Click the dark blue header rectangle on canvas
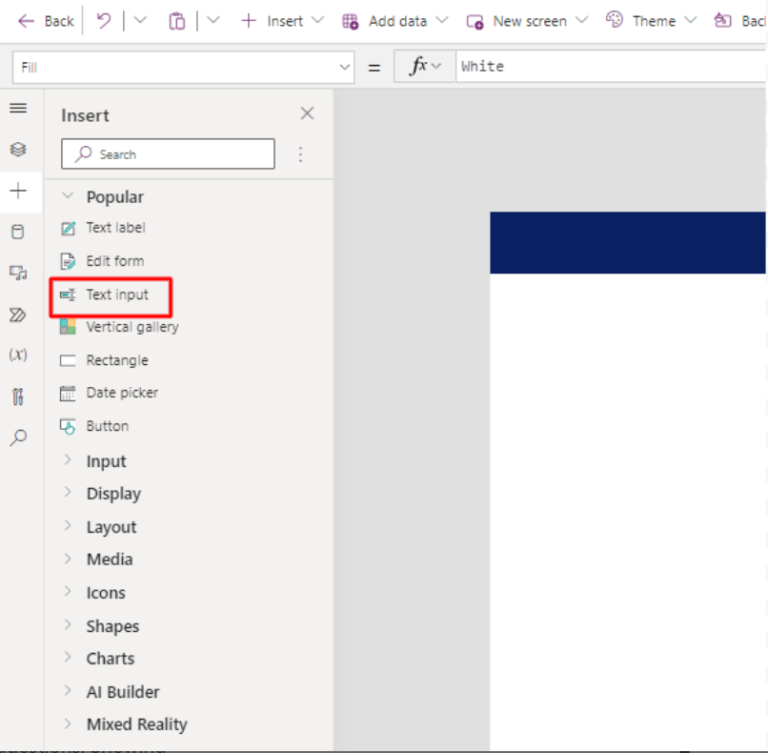 click(x=628, y=242)
